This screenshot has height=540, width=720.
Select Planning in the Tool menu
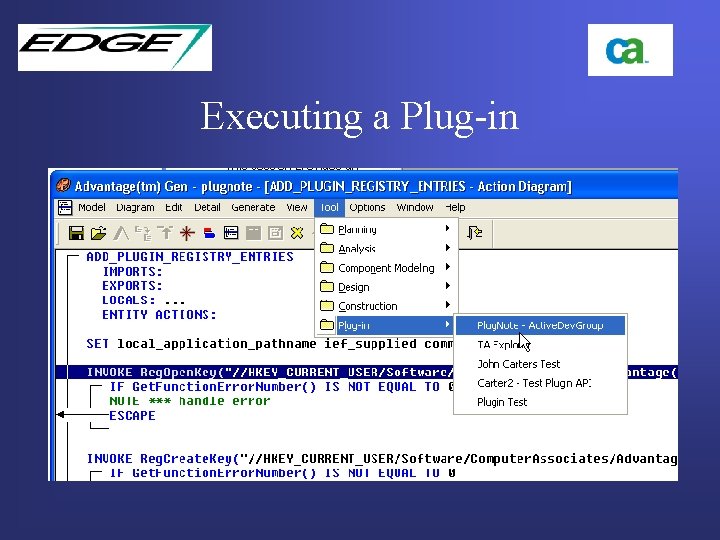tap(386, 229)
